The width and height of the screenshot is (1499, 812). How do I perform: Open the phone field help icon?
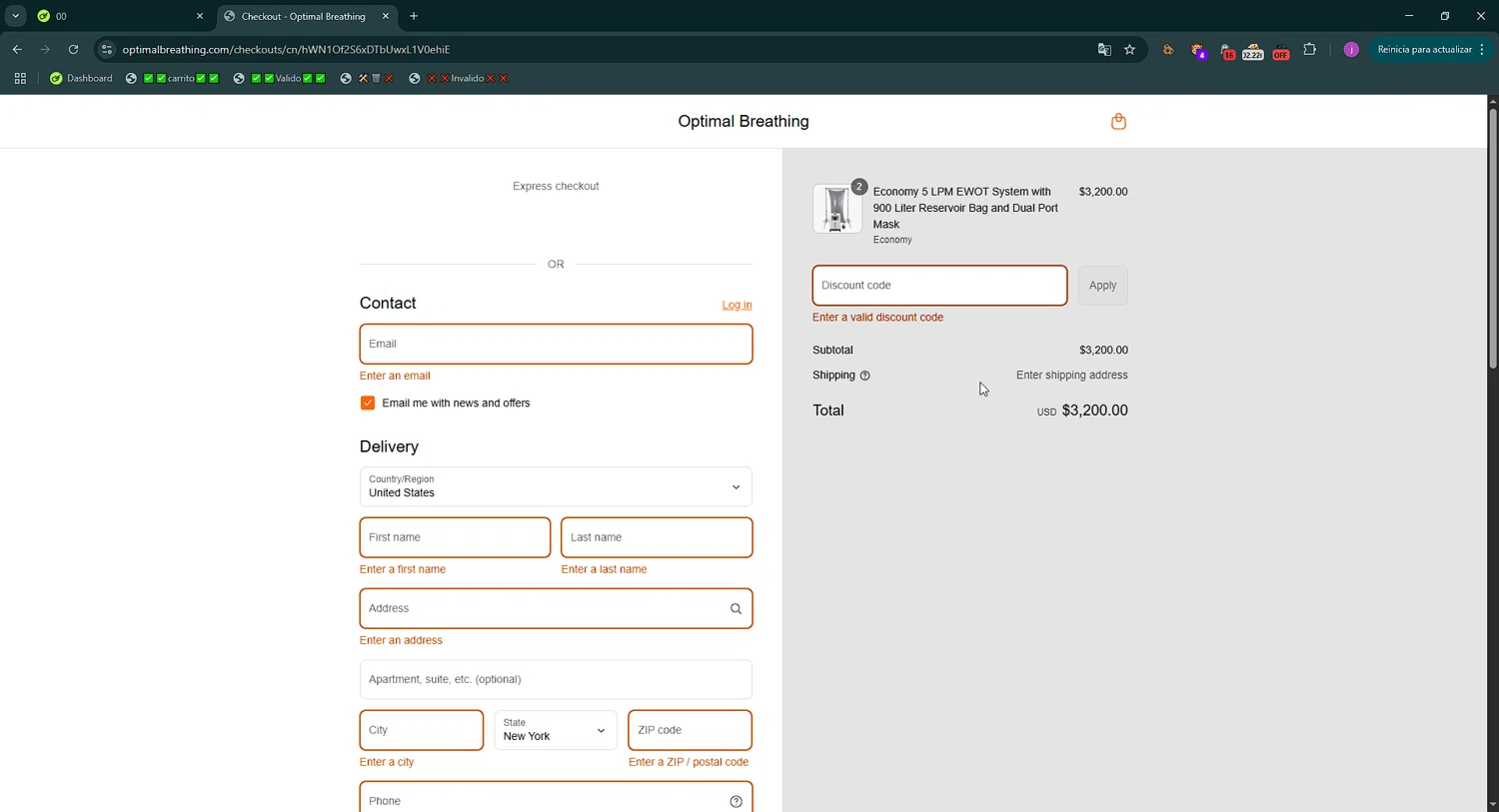point(736,801)
